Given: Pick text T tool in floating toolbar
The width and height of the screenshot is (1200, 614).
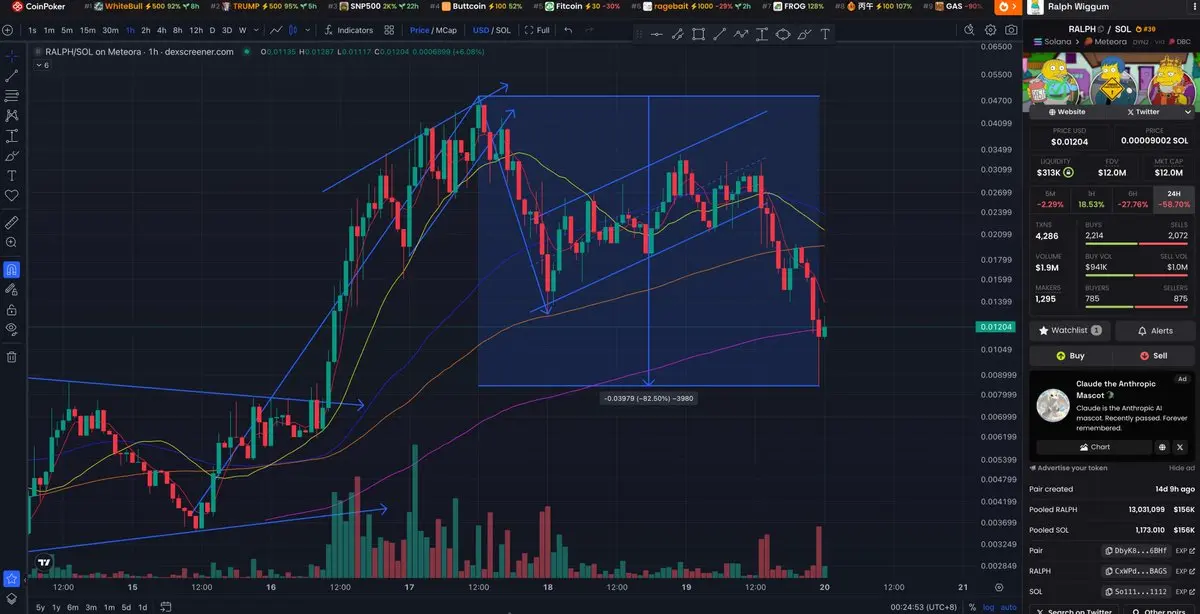Looking at the screenshot, I should click(825, 34).
